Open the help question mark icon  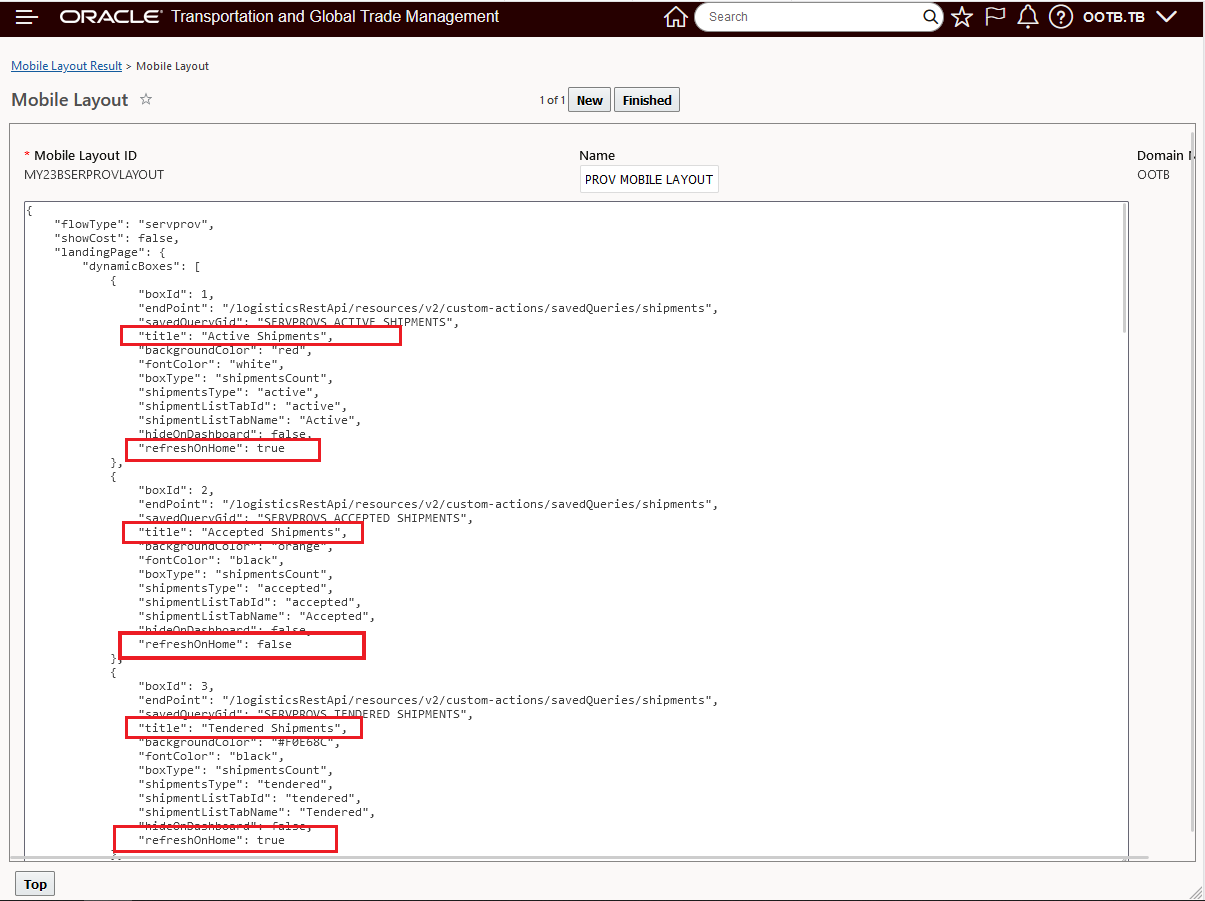click(x=1061, y=17)
